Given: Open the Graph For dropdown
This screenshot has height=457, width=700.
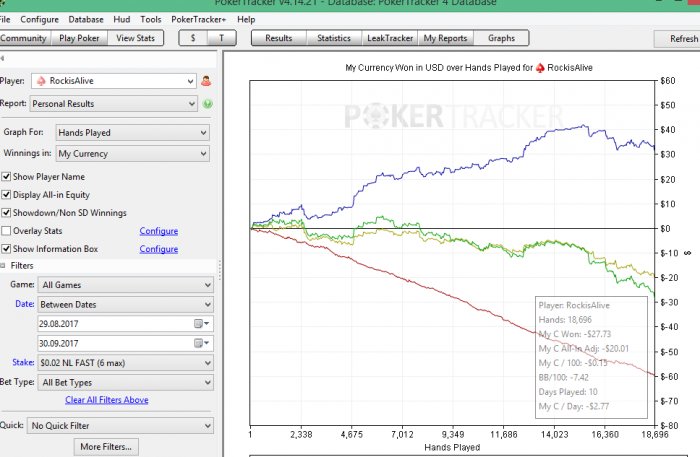Looking at the screenshot, I should (133, 133).
